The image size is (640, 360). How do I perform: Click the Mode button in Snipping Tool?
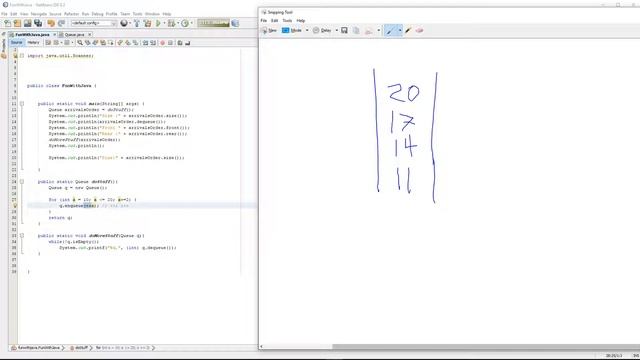click(292, 31)
